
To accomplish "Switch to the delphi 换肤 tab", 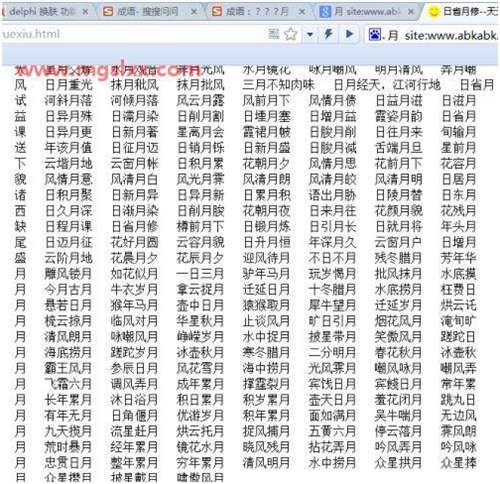I will point(42,12).
